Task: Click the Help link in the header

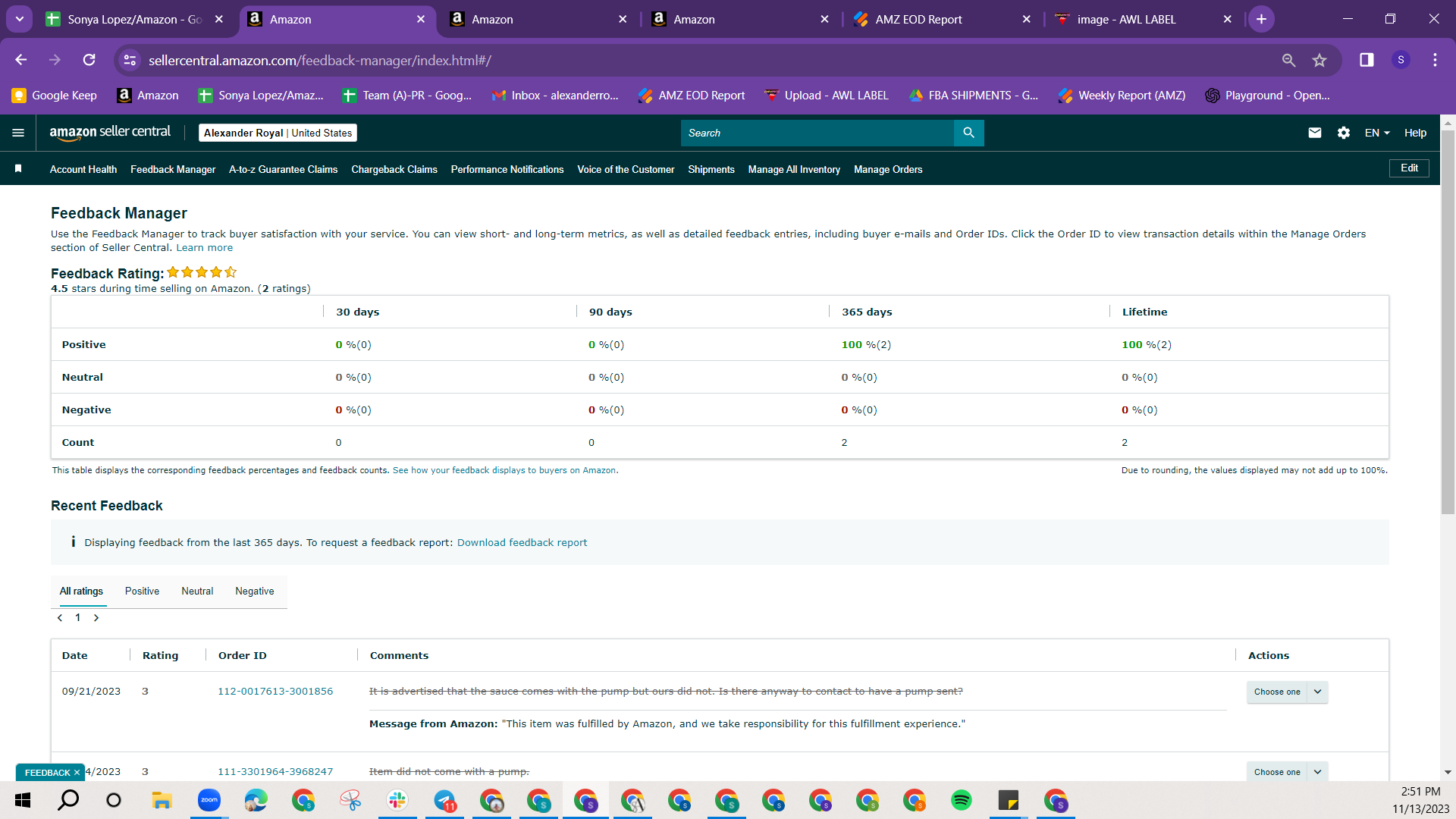Action: click(x=1415, y=133)
